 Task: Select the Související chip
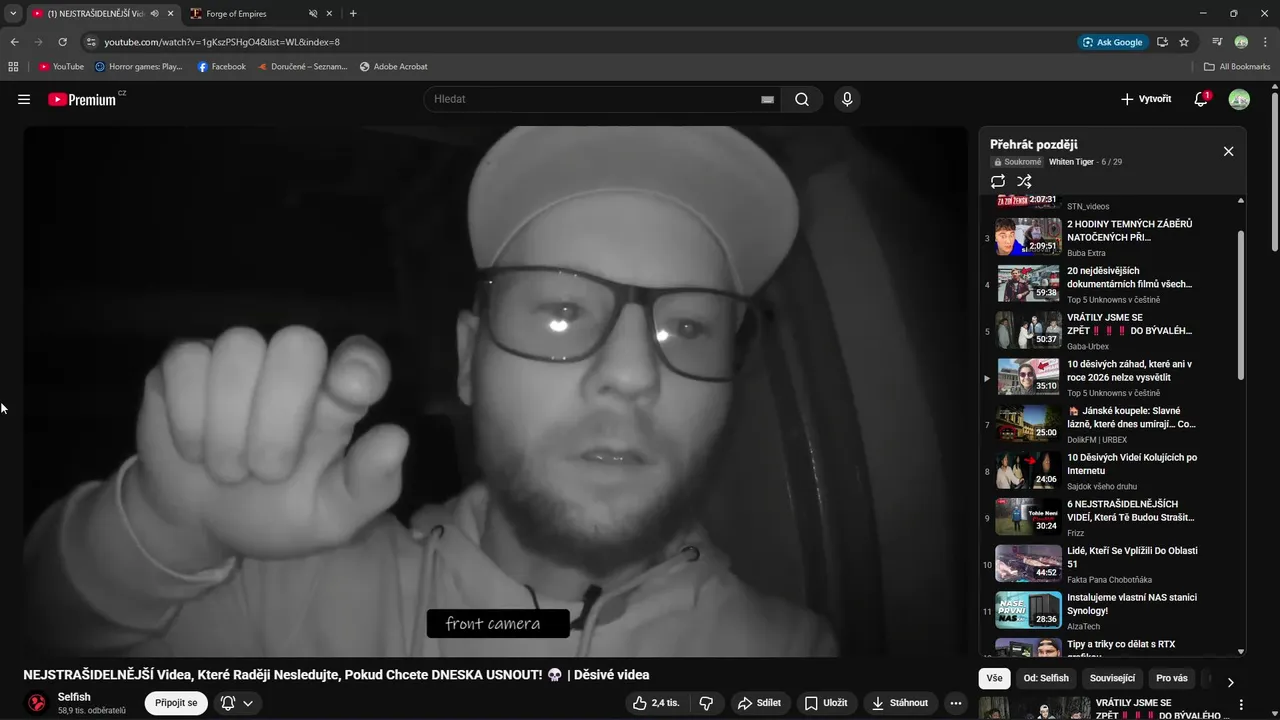tap(1112, 678)
